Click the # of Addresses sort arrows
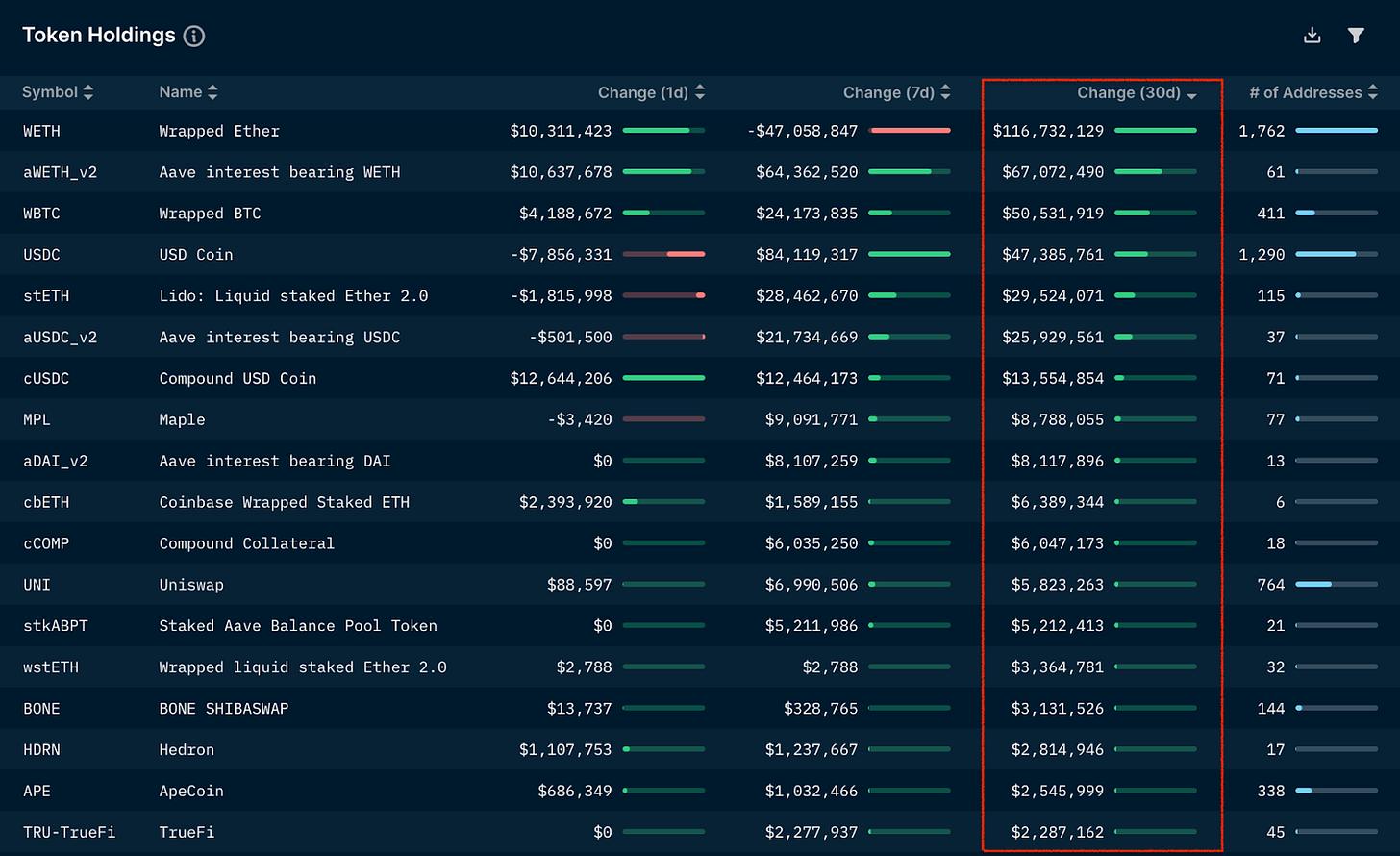Image resolution: width=1400 pixels, height=856 pixels. point(1373,92)
